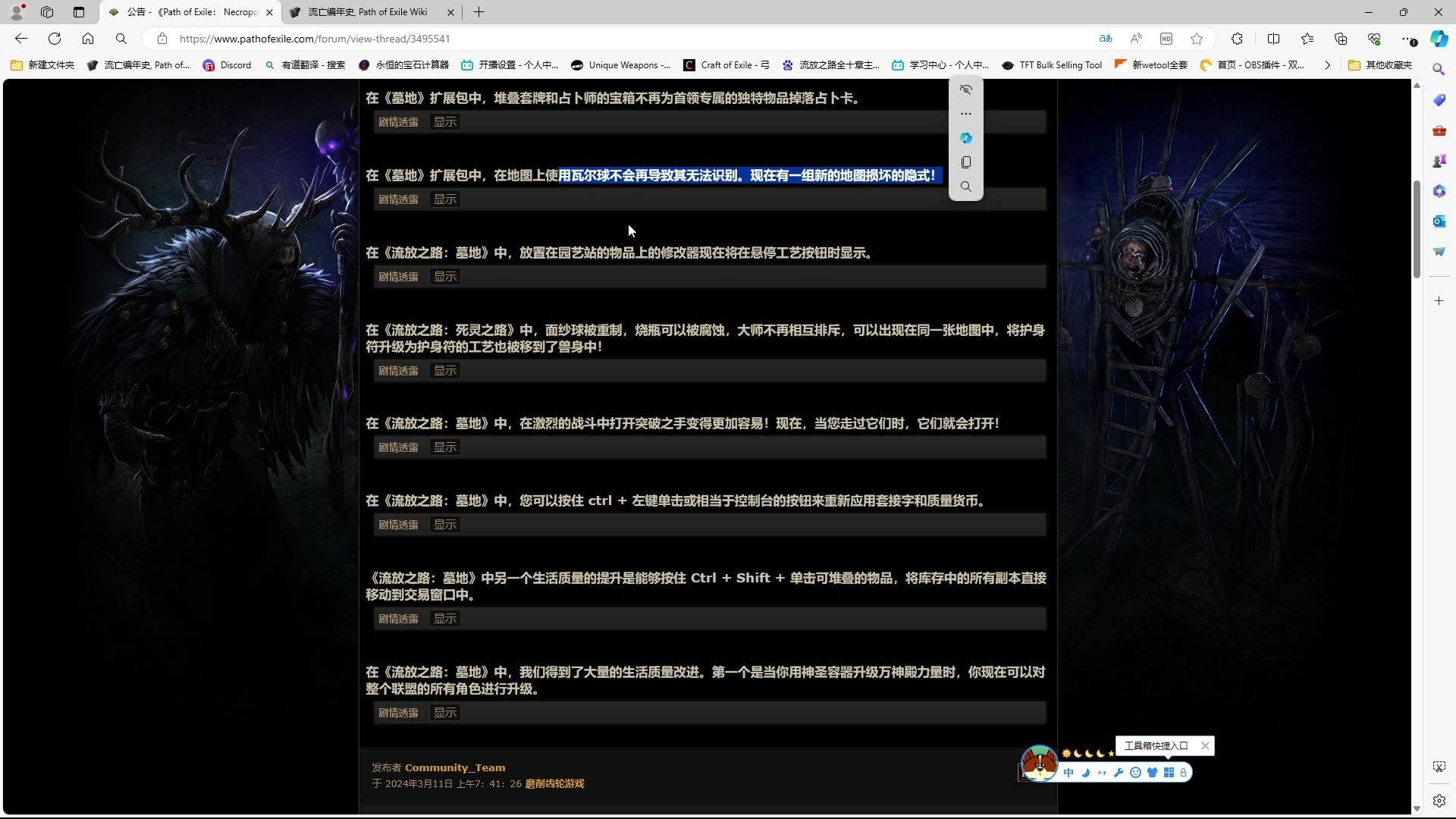Open the IME skin shirt icon

pos(1152,773)
